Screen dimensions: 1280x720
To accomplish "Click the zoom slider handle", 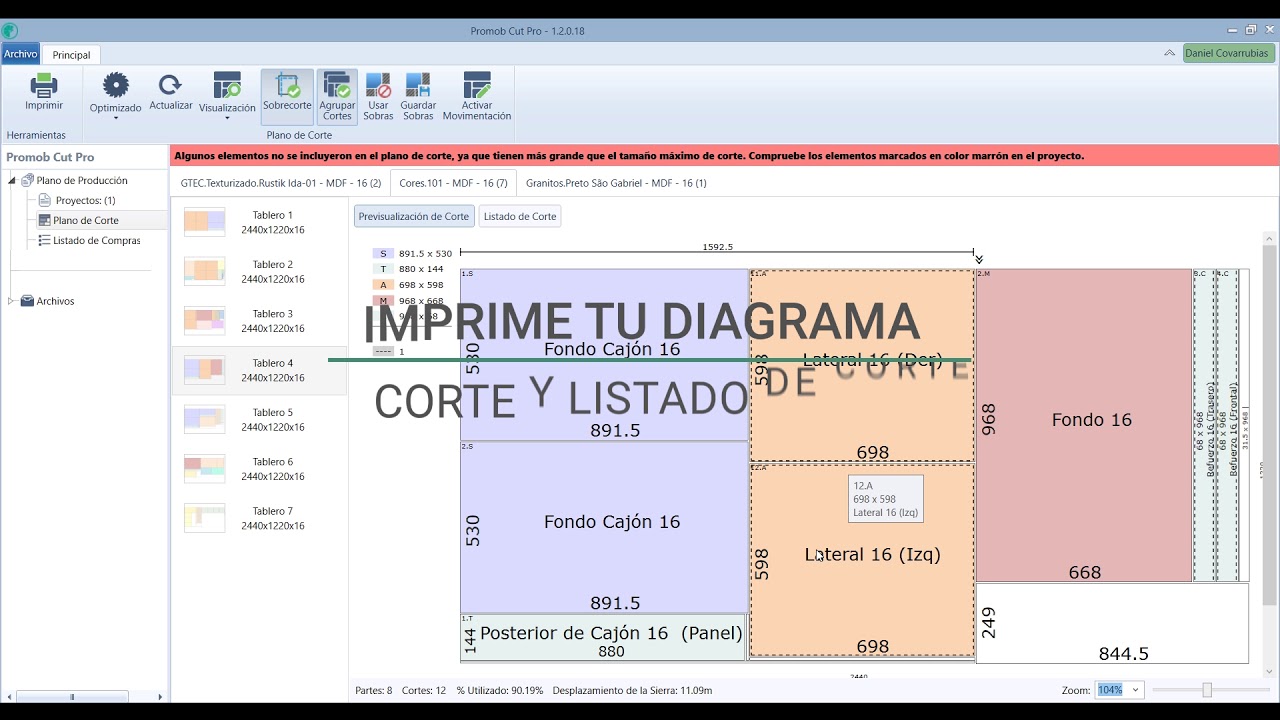I will click(x=1207, y=690).
